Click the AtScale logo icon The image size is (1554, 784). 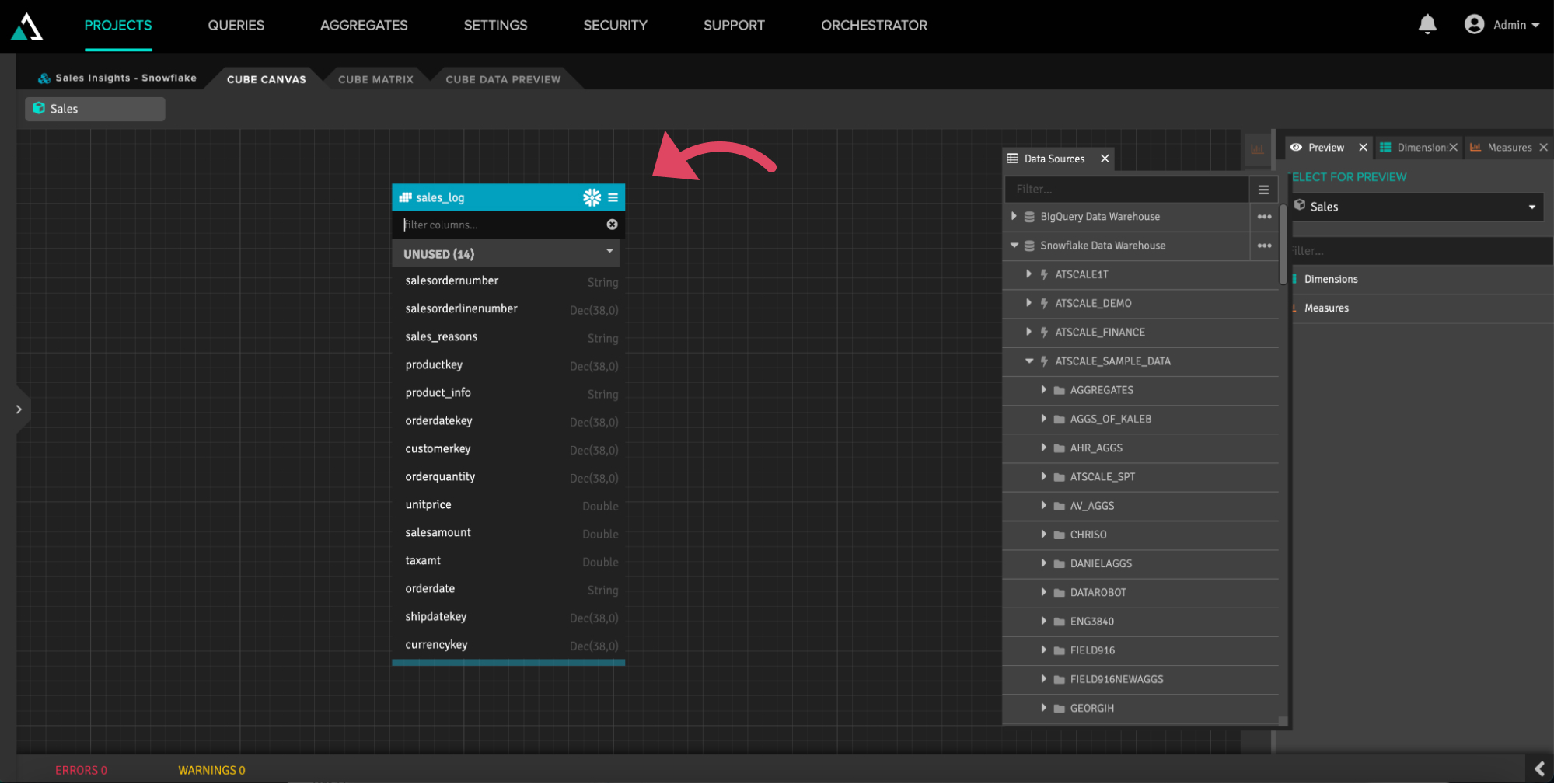[26, 26]
